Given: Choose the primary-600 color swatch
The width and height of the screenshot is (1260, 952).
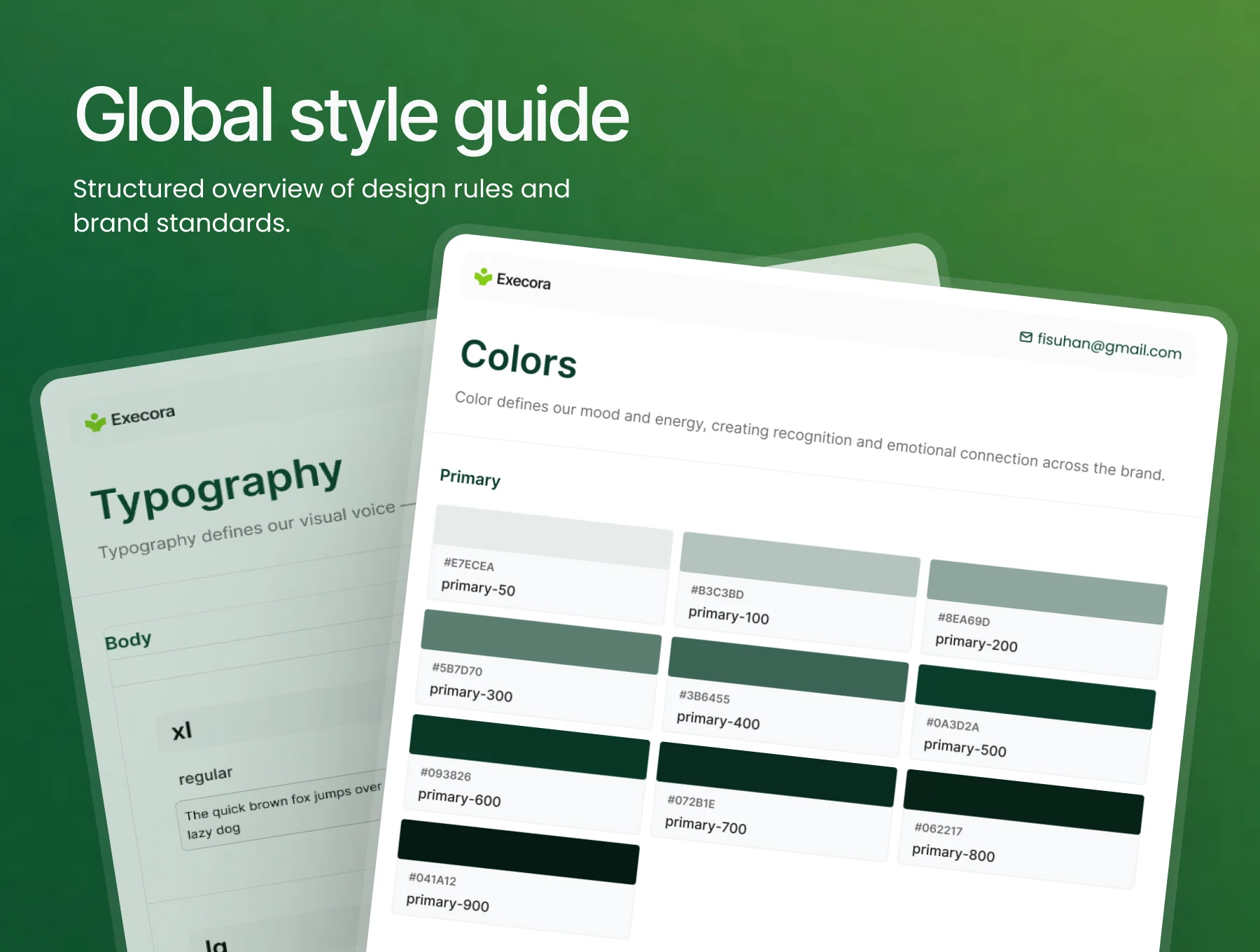Looking at the screenshot, I should [529, 747].
